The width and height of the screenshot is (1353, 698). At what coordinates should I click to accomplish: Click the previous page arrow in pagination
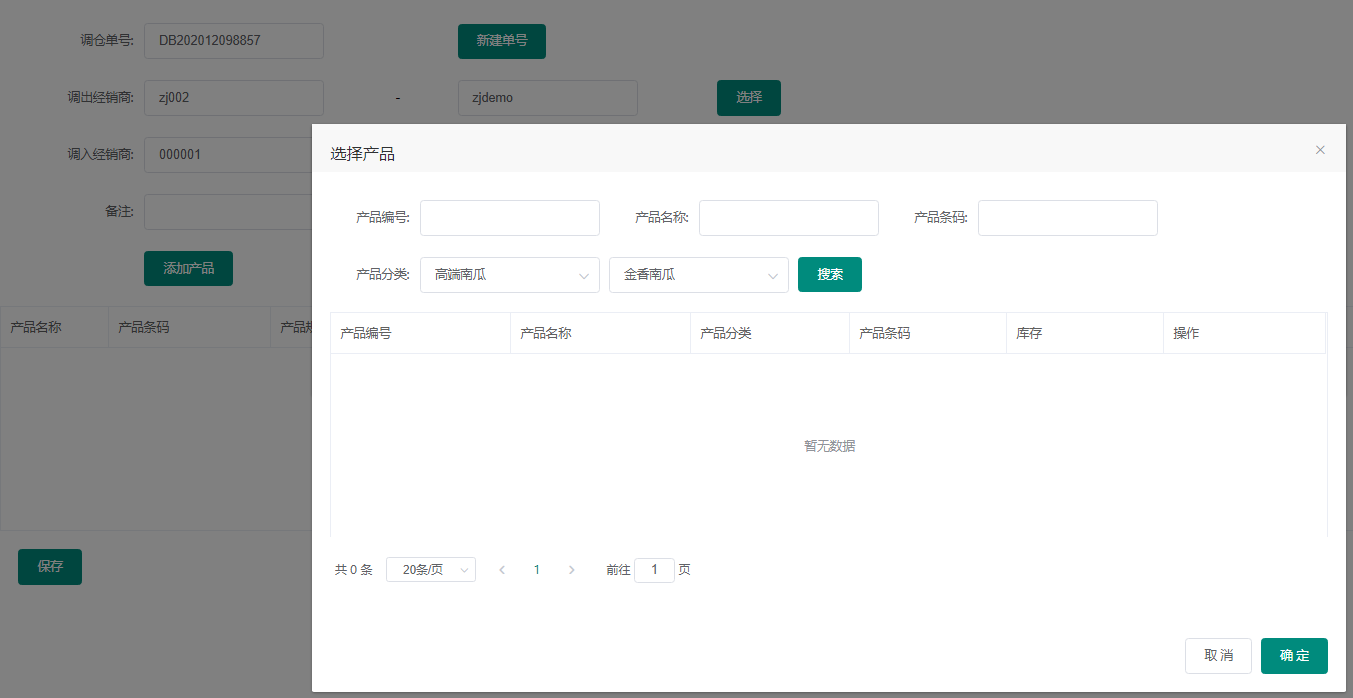(502, 570)
